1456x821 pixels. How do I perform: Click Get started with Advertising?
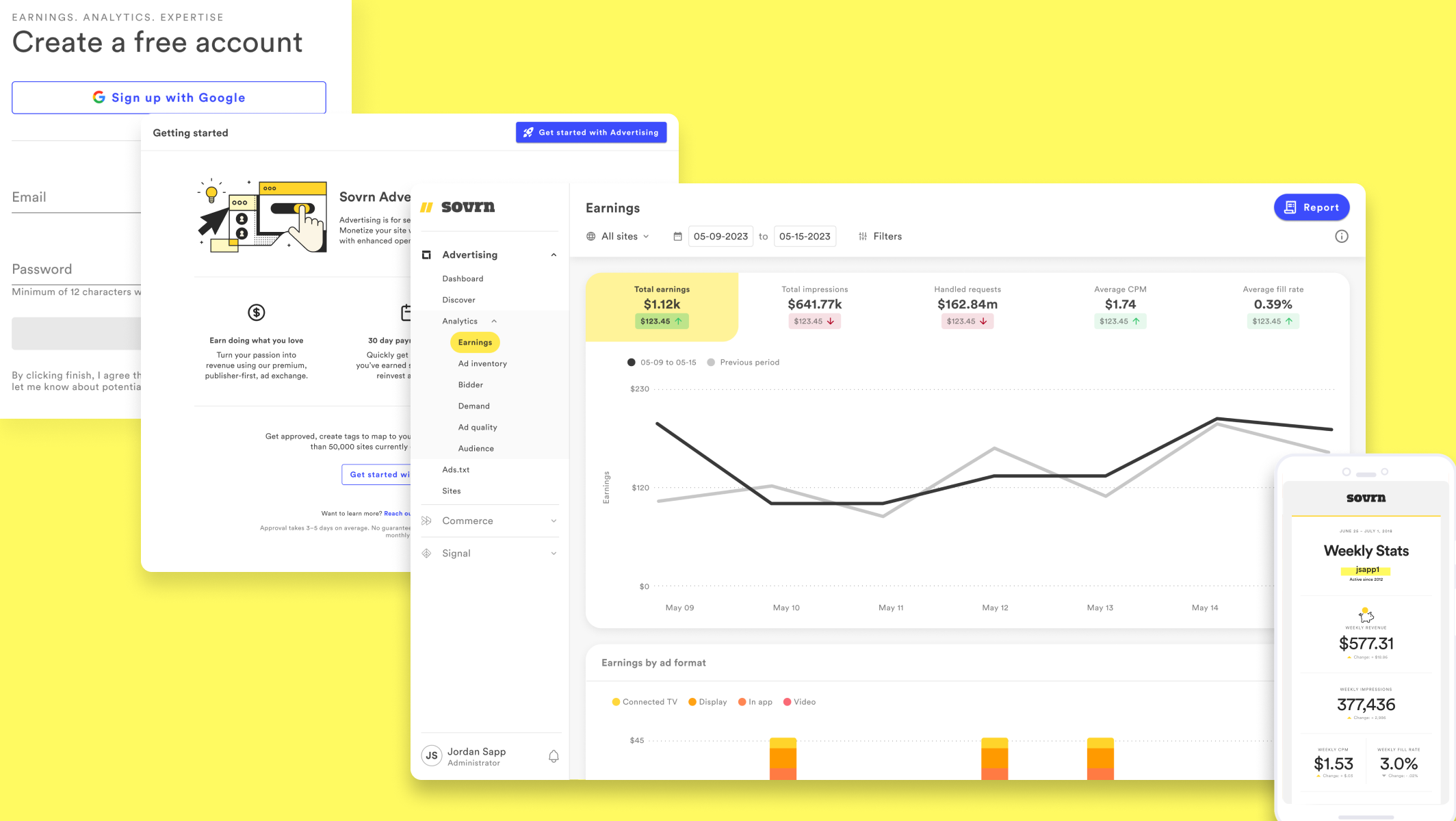pos(591,132)
